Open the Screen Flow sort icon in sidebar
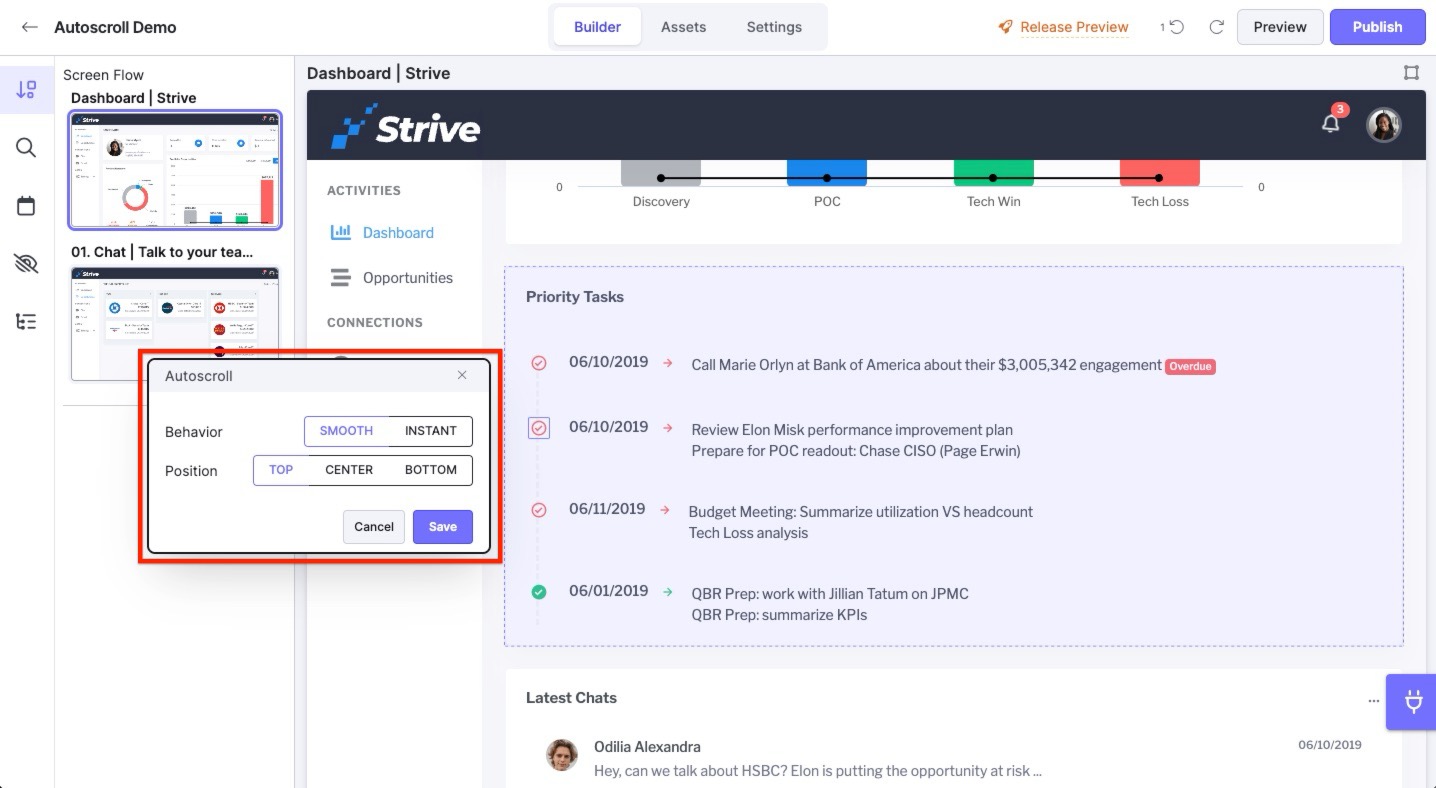 coord(26,90)
